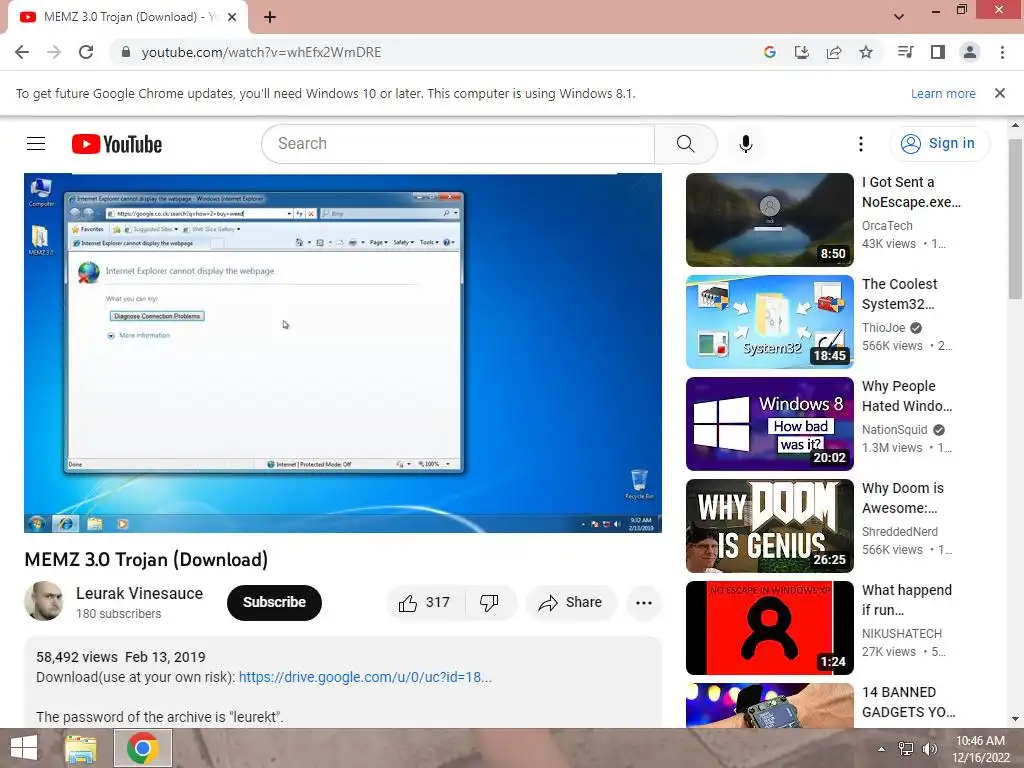Open the drive.google.com download link
The width and height of the screenshot is (1024, 768).
(x=365, y=677)
